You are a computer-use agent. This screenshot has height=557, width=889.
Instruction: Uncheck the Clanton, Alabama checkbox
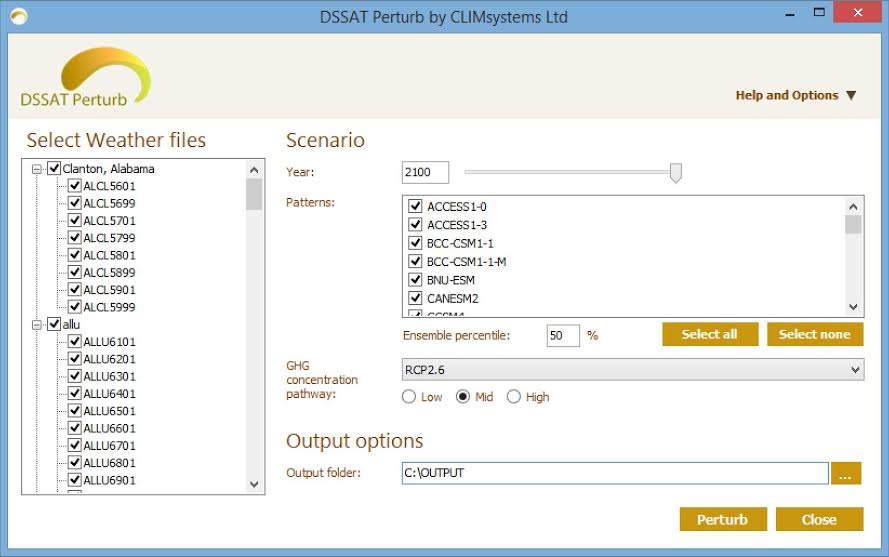tap(54, 168)
